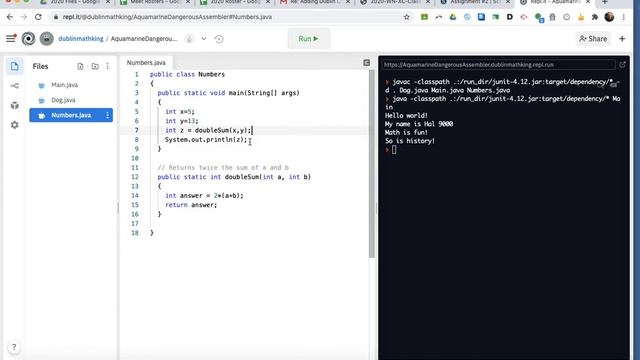Open the dublinmathking user avatar

(47, 39)
